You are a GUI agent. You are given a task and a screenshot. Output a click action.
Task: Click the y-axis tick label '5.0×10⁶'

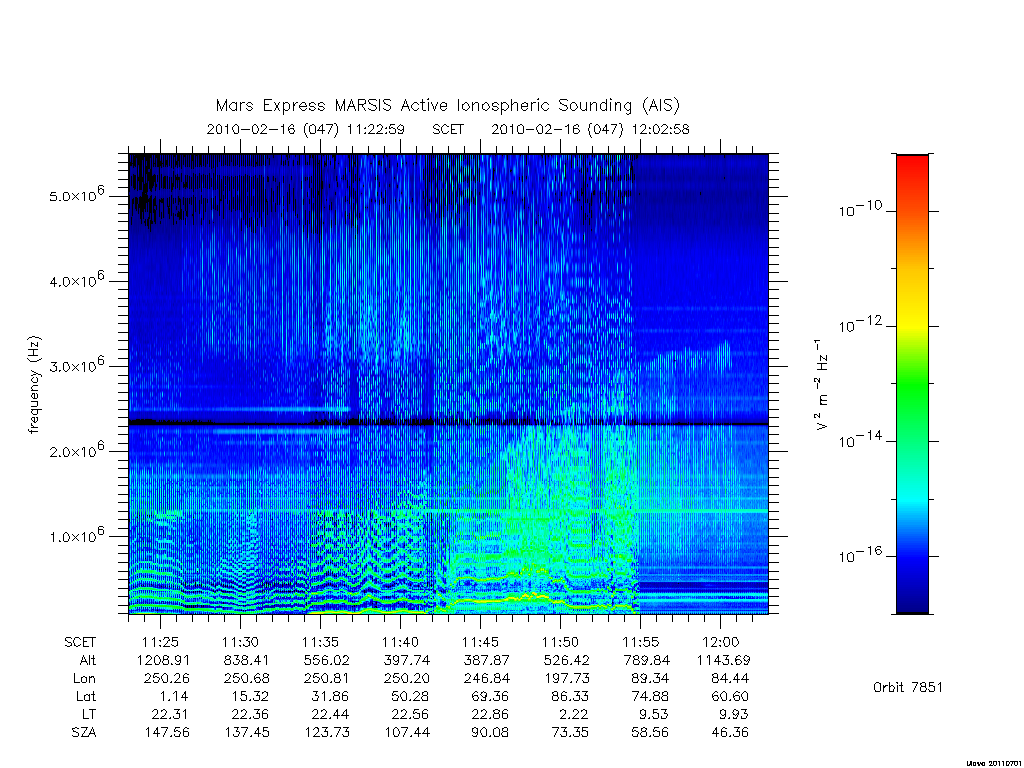[76, 194]
